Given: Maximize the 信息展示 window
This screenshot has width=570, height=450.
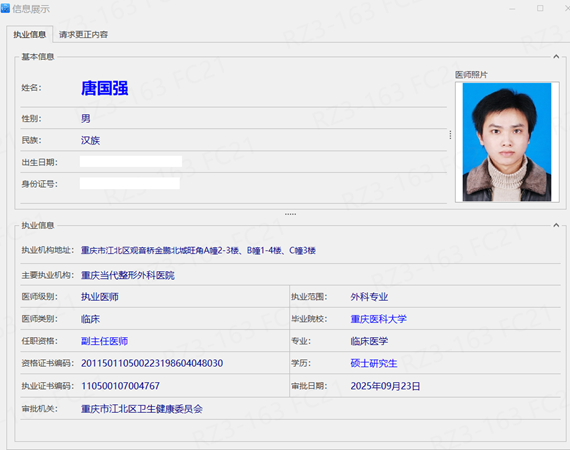Looking at the screenshot, I should (x=540, y=8).
